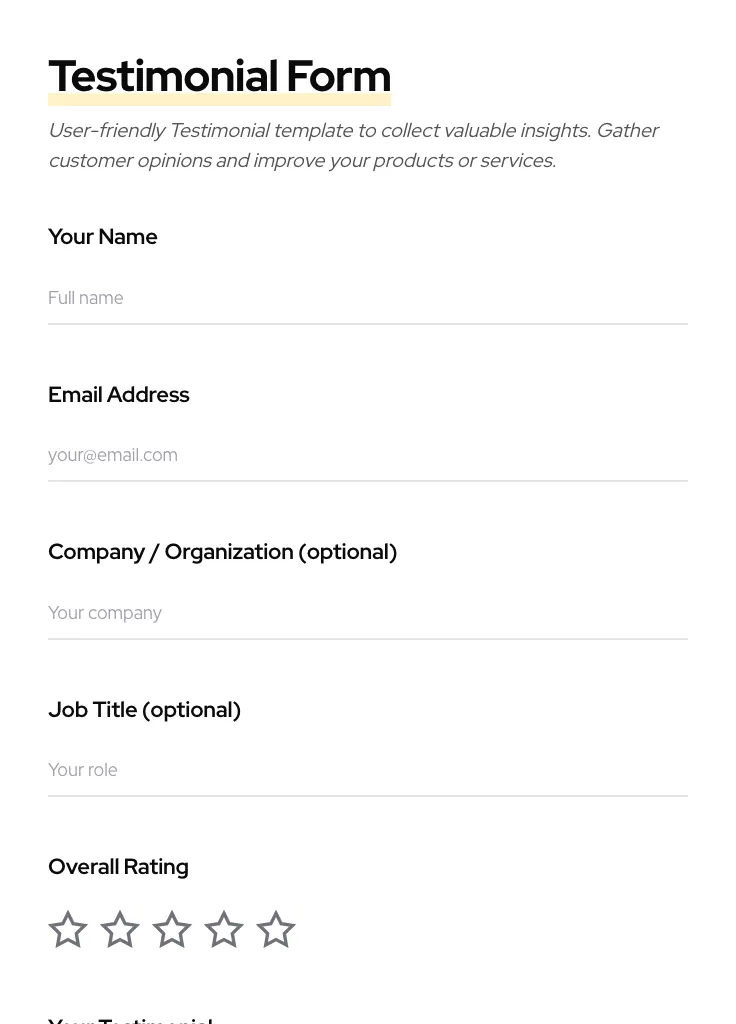Click the Job Title label text
The image size is (736, 1024).
click(x=93, y=710)
